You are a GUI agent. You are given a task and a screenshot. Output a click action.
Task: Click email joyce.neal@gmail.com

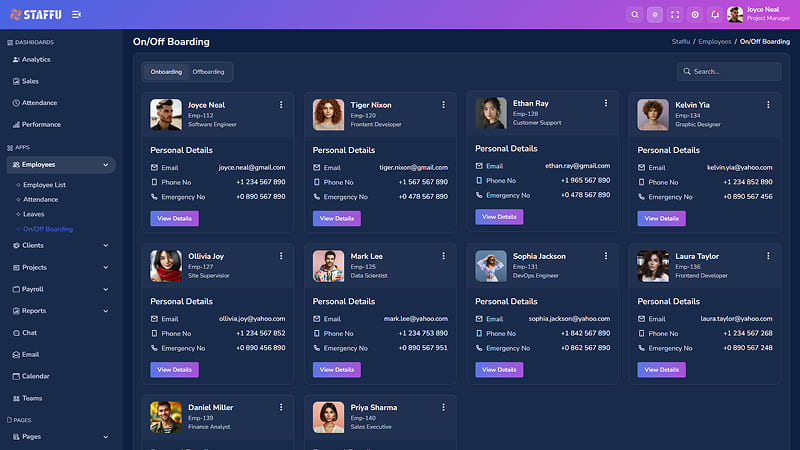point(252,167)
